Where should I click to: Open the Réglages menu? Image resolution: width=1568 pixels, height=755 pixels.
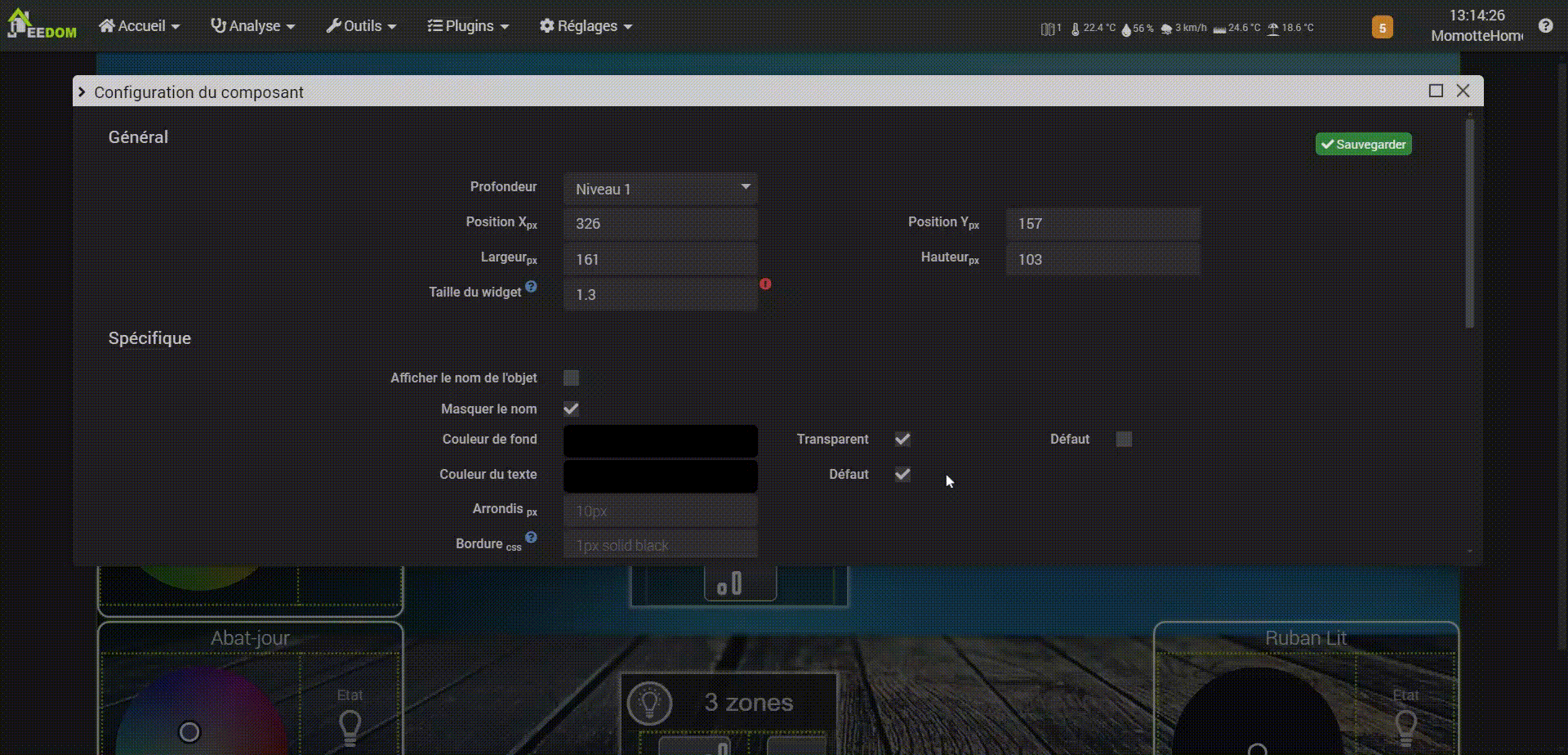coord(586,26)
